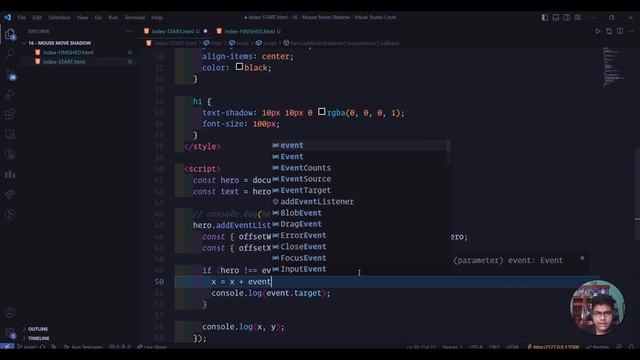
Task: Open the Extensions view
Action: click(10, 114)
